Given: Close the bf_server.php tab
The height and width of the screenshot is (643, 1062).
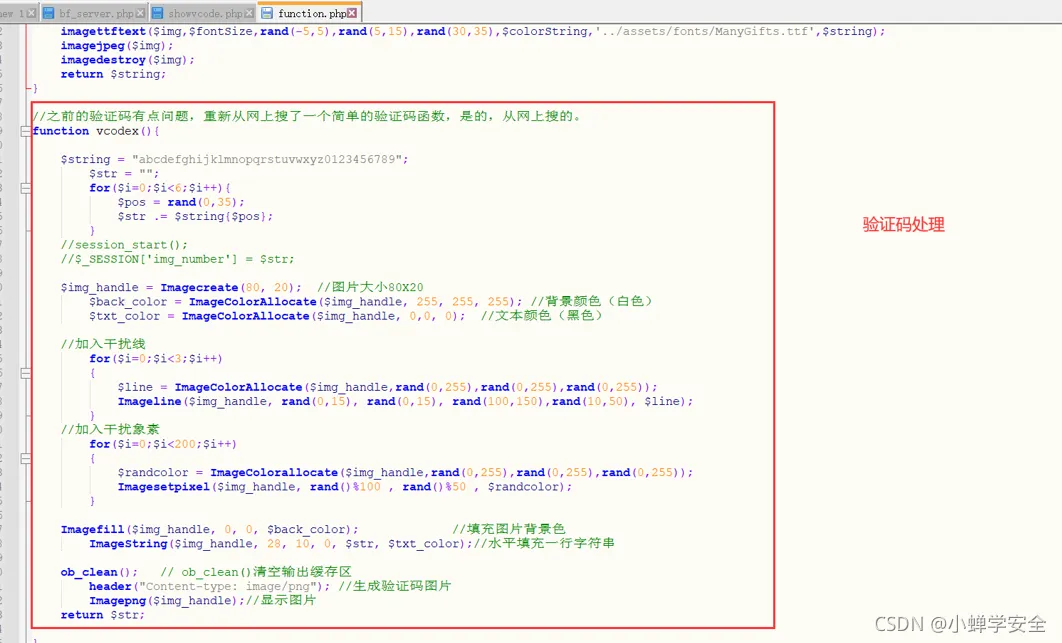Looking at the screenshot, I should [140, 13].
